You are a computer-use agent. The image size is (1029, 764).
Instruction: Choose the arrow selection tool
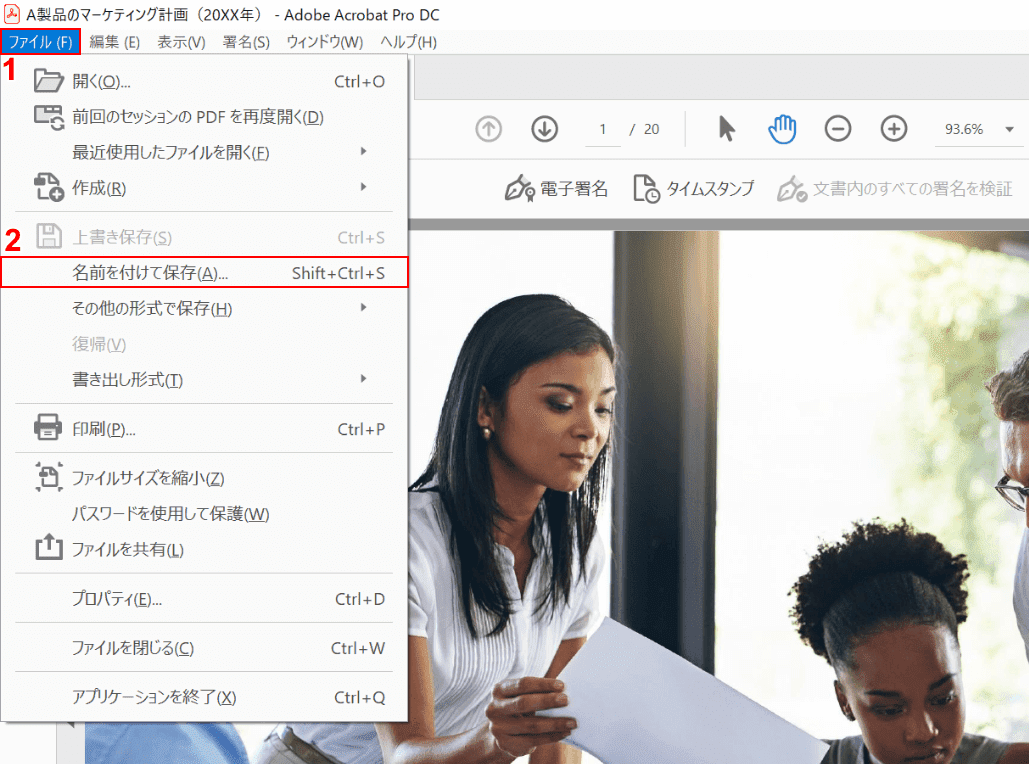click(726, 129)
